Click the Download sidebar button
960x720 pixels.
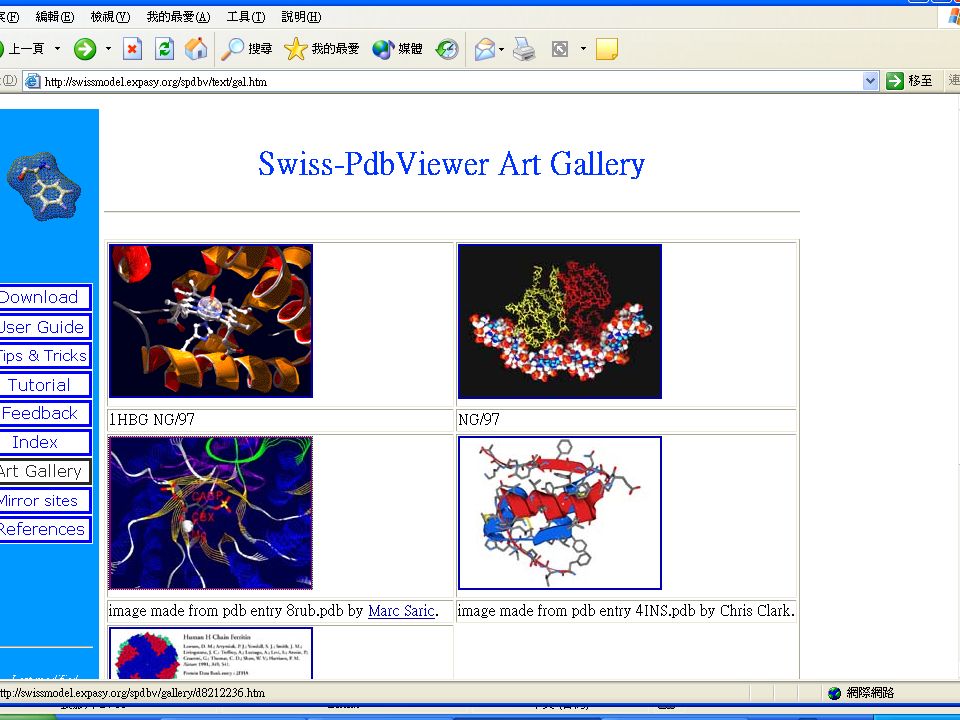click(44, 297)
